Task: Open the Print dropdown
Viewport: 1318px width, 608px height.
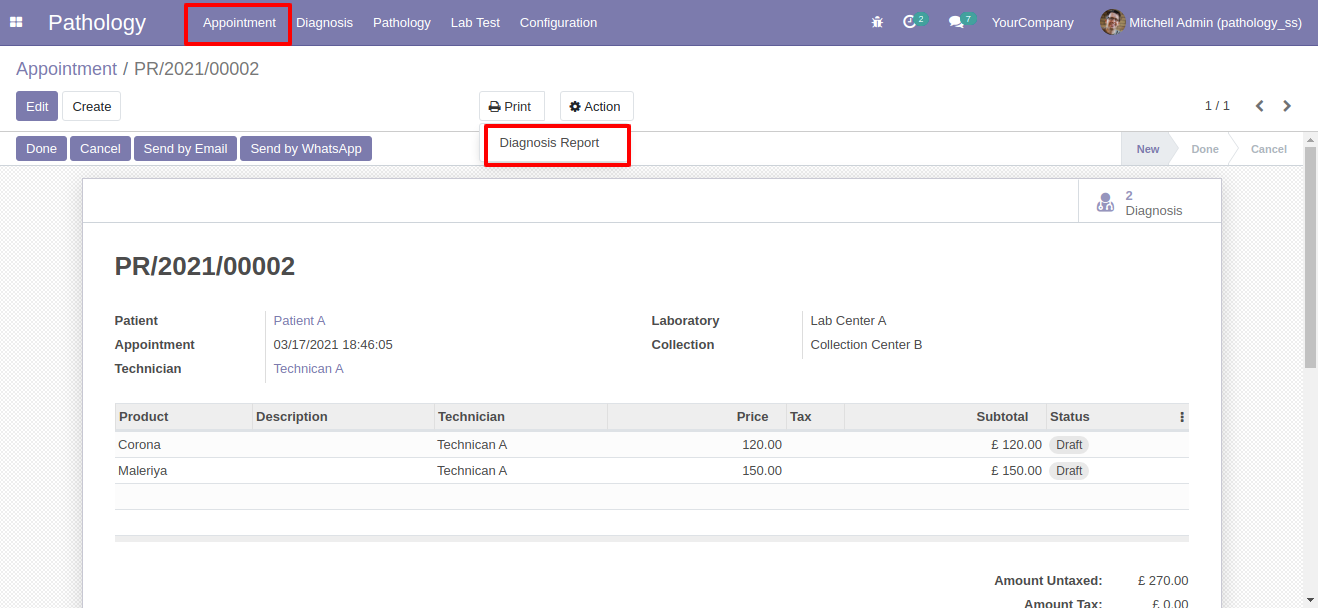Action: (x=511, y=106)
